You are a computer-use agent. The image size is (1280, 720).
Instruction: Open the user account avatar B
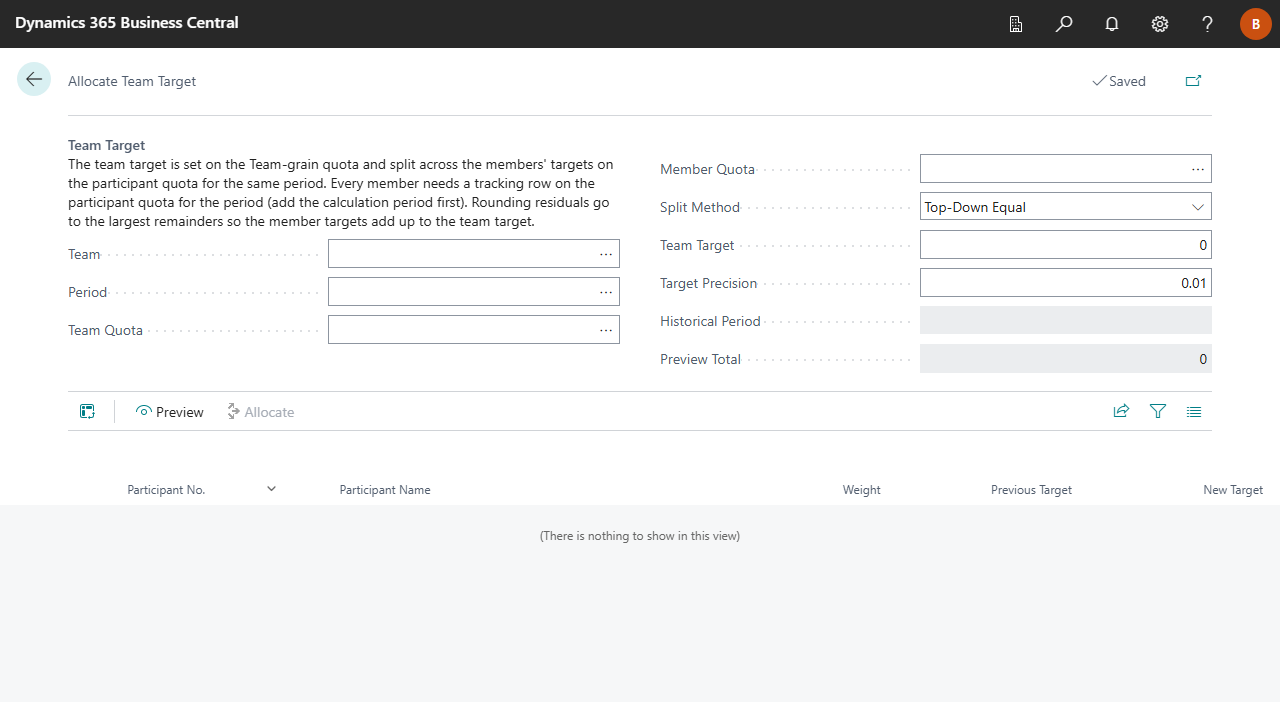pyautogui.click(x=1256, y=24)
